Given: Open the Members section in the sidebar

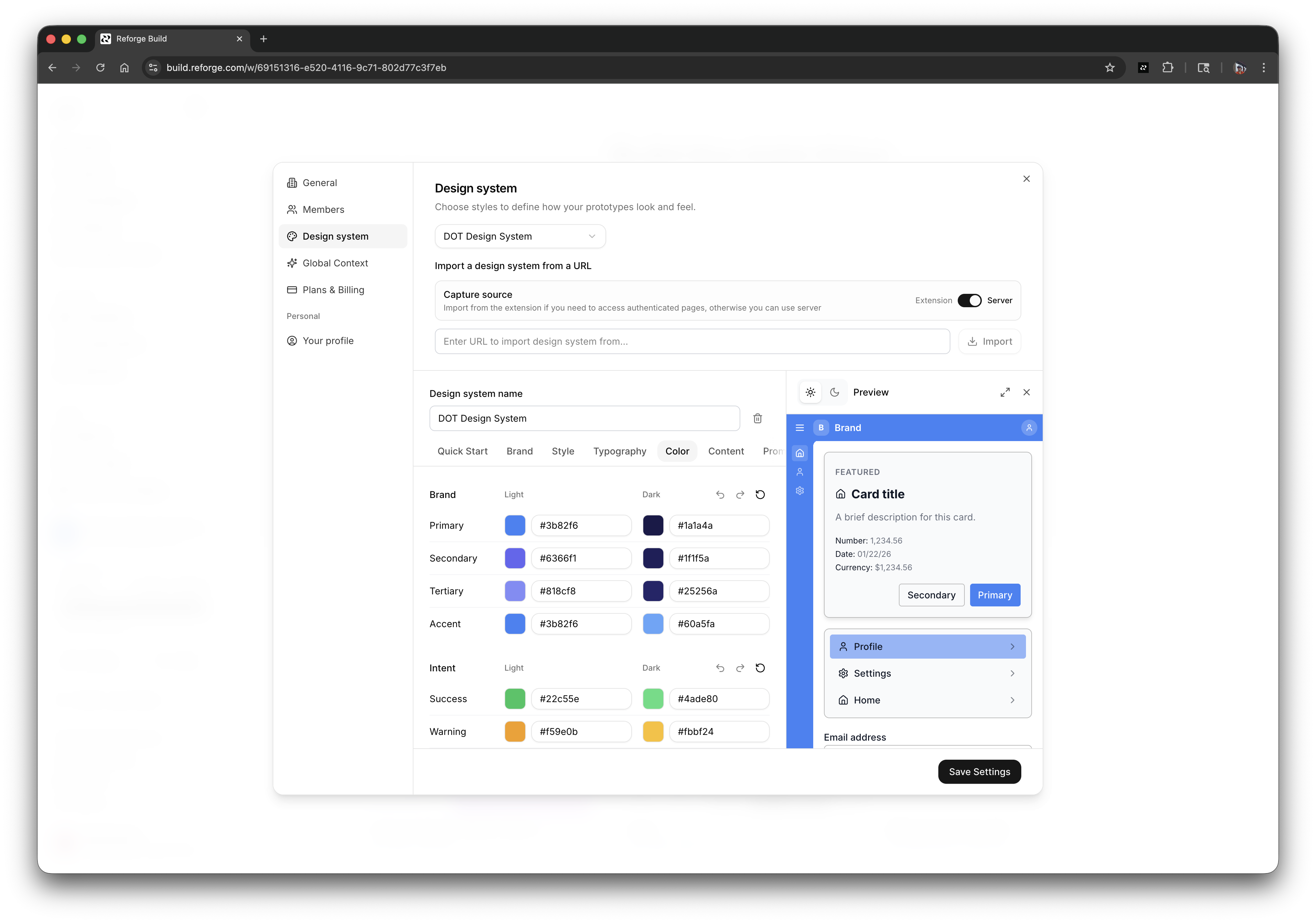Looking at the screenshot, I should point(323,209).
